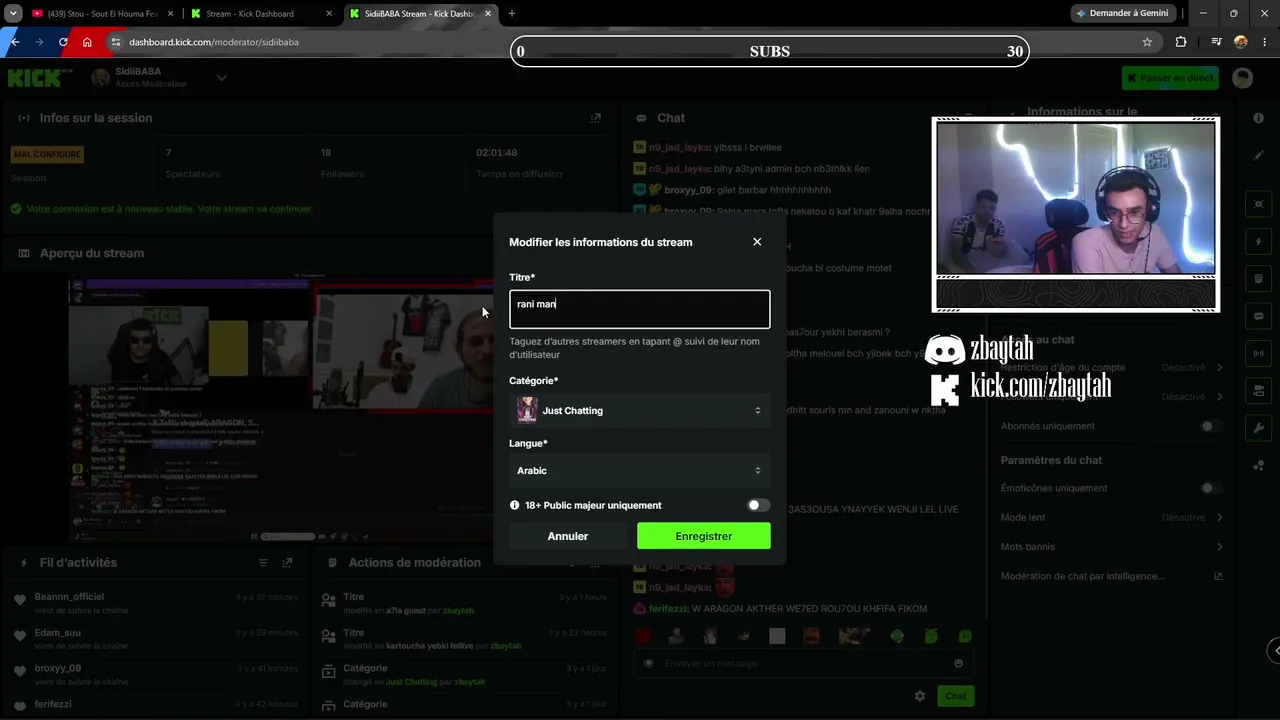This screenshot has height=720, width=1280.
Task: Open the browser extensions menu
Action: pyautogui.click(x=1181, y=42)
